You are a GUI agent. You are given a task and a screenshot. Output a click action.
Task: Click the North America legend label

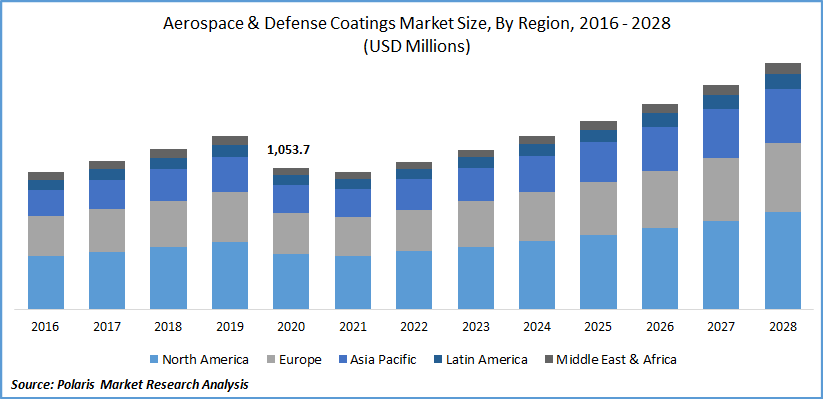click(205, 360)
